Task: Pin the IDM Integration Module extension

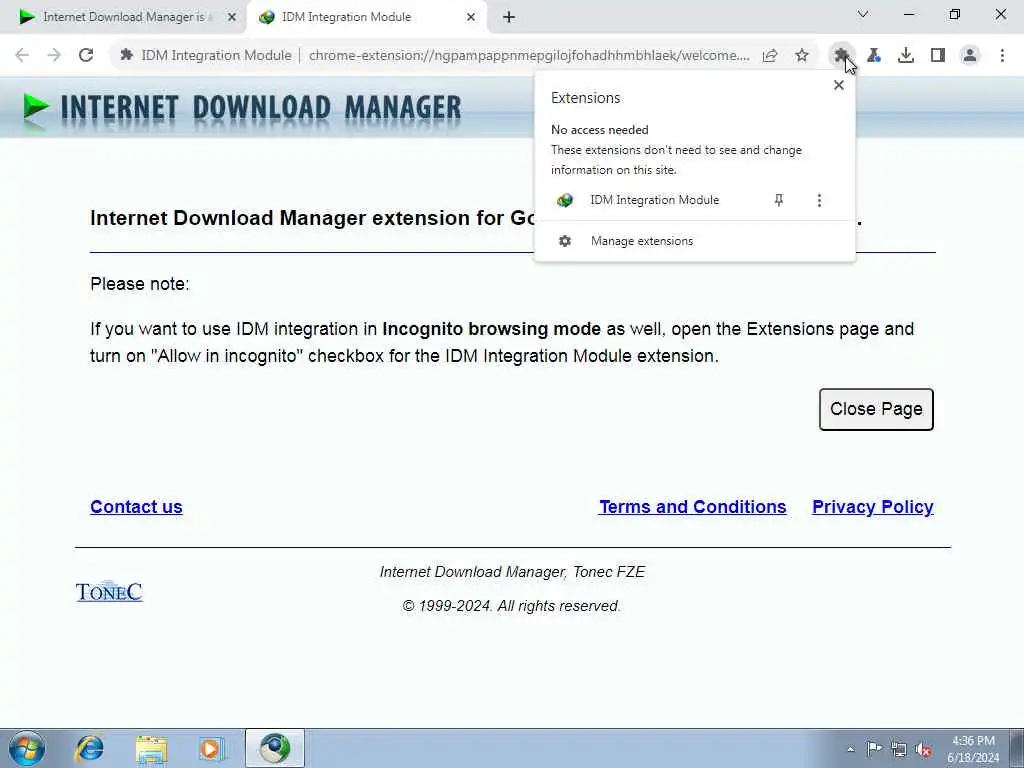Action: coord(778,200)
